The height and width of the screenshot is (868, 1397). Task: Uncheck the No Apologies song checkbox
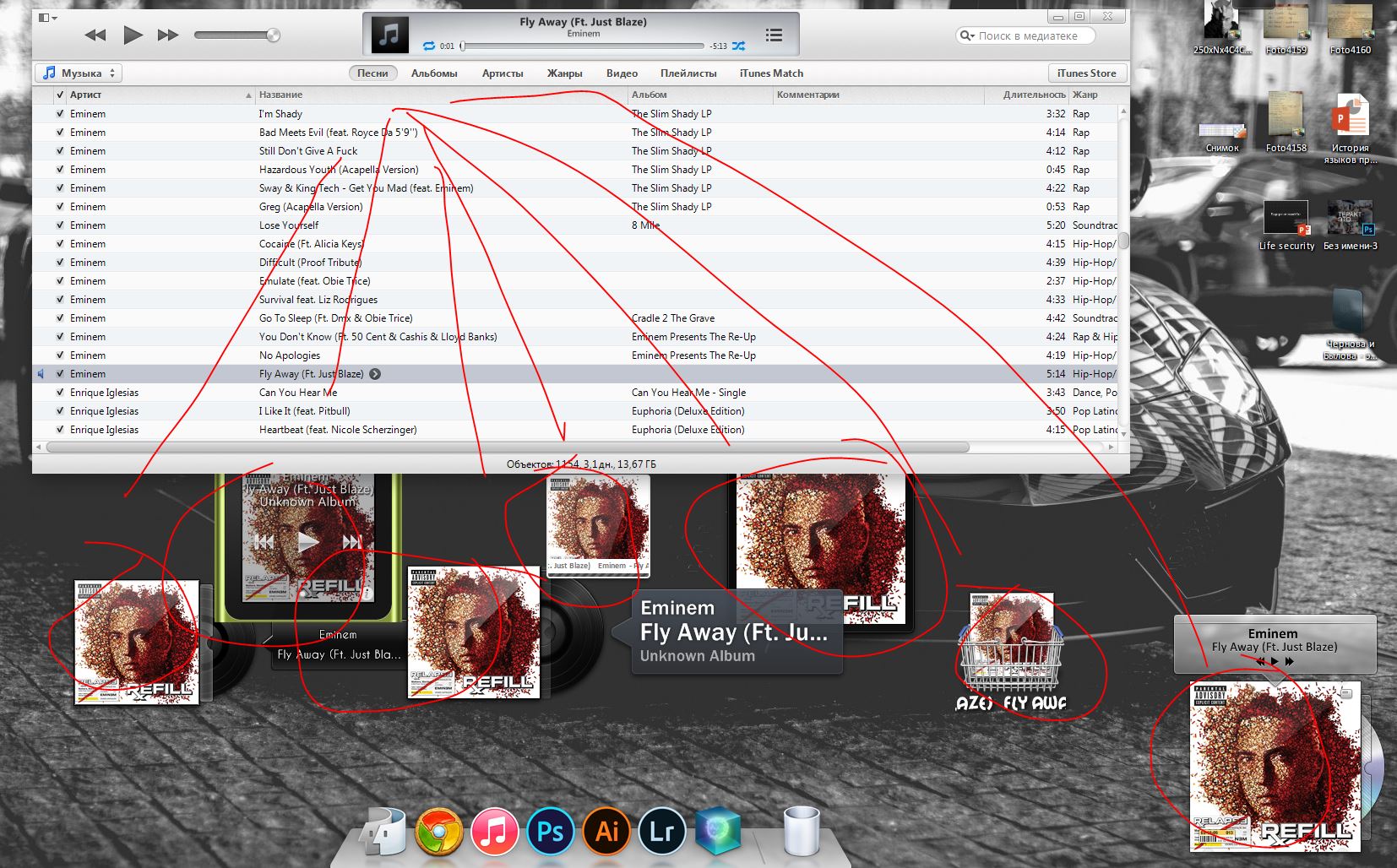pyautogui.click(x=60, y=355)
